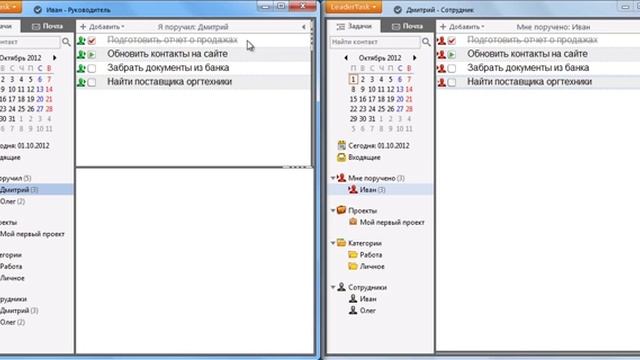Switch to Задачи tab in Dmitry's window
The image size is (640, 360).
pos(354,26)
